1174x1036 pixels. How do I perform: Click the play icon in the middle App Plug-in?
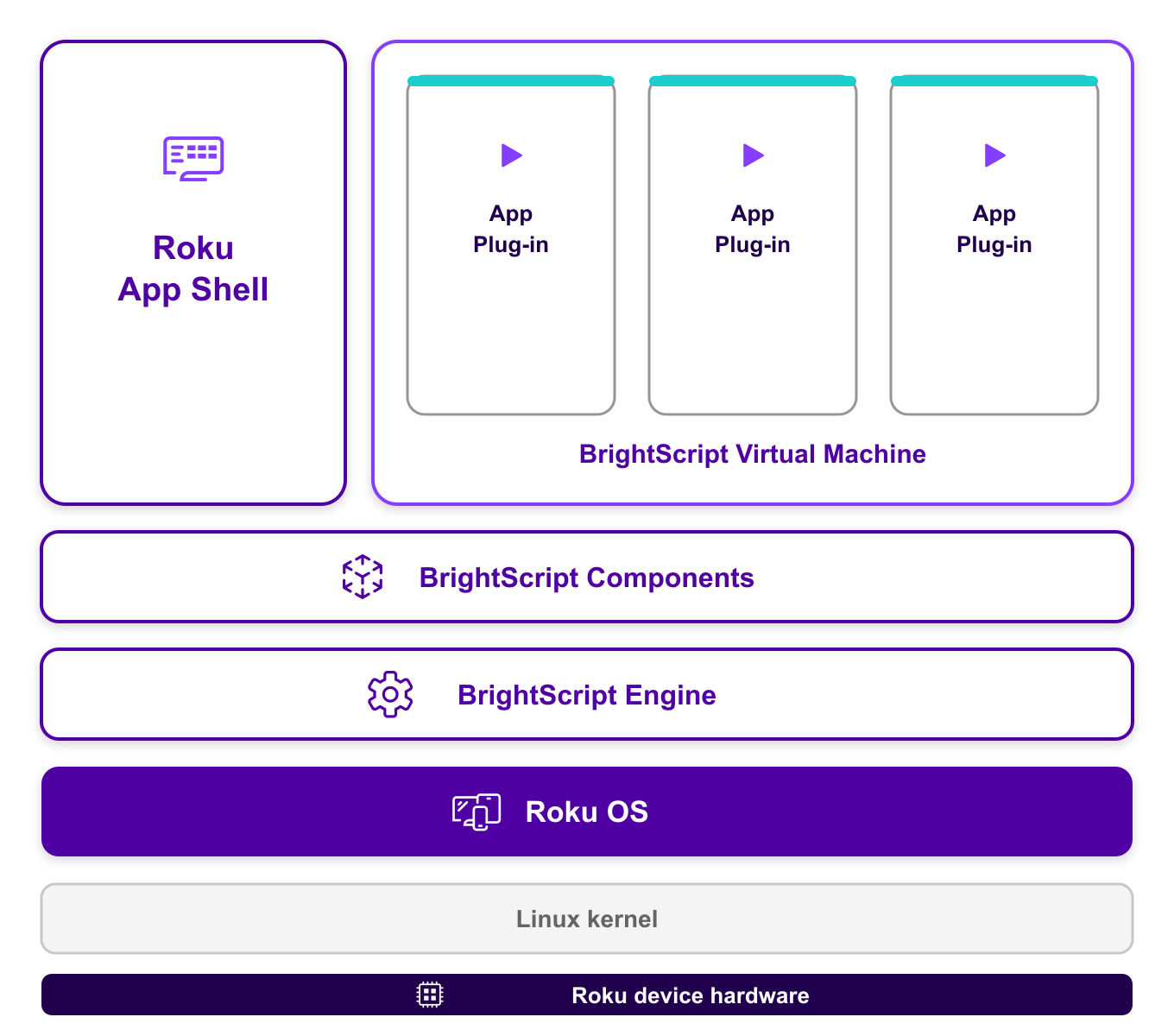click(x=754, y=155)
